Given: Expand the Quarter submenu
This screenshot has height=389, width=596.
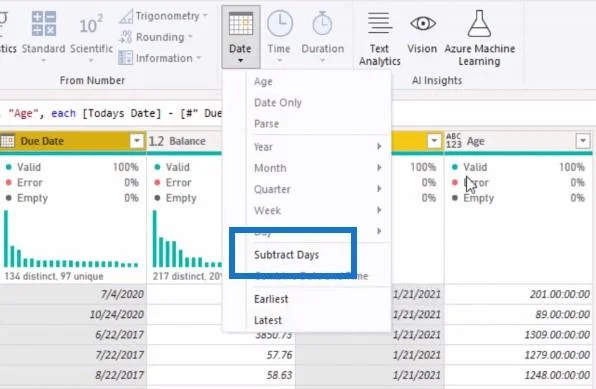Looking at the screenshot, I should coord(318,189).
